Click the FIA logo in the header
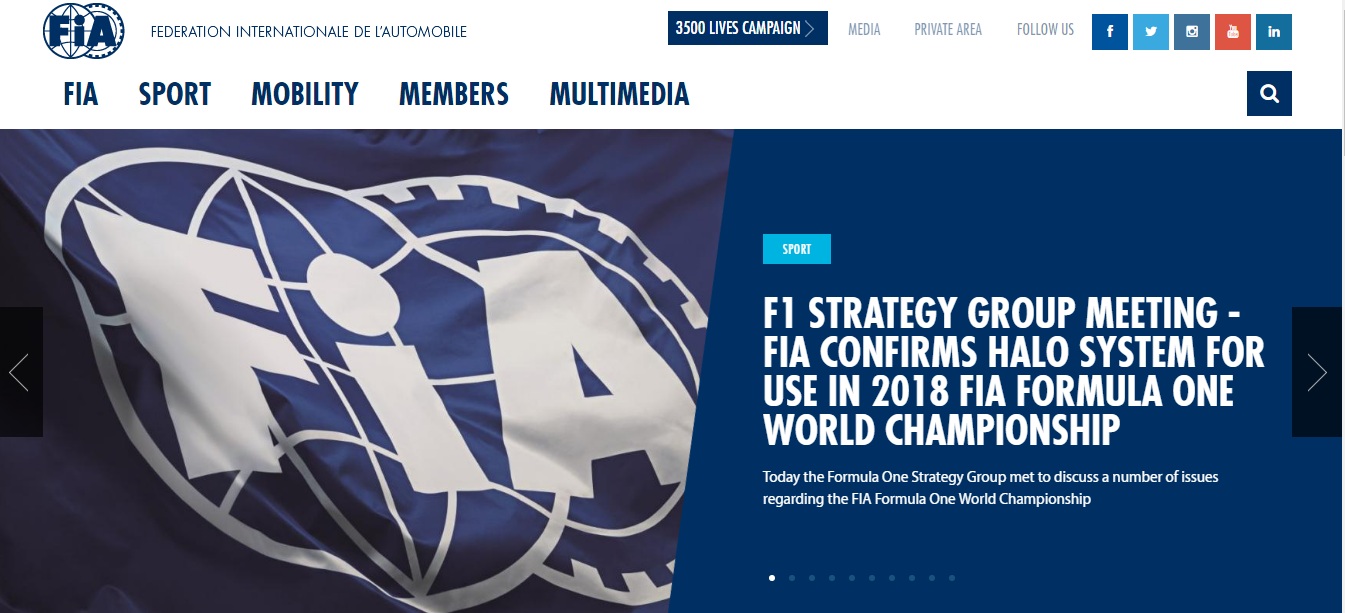1345x613 pixels. [x=84, y=31]
